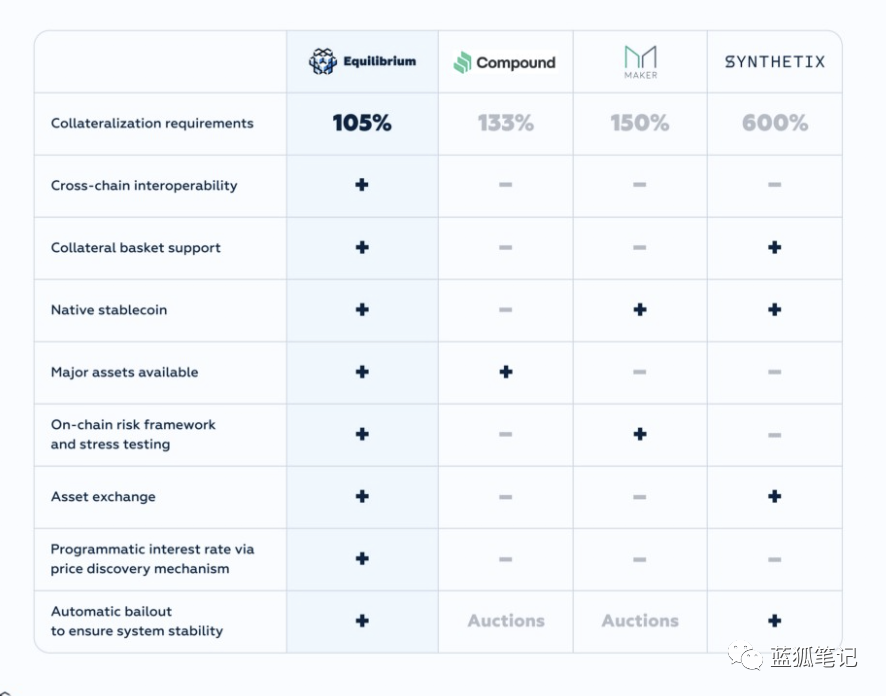The height and width of the screenshot is (696, 886).
Task: Click Synthetix plus for Asset exchange
Action: point(775,496)
